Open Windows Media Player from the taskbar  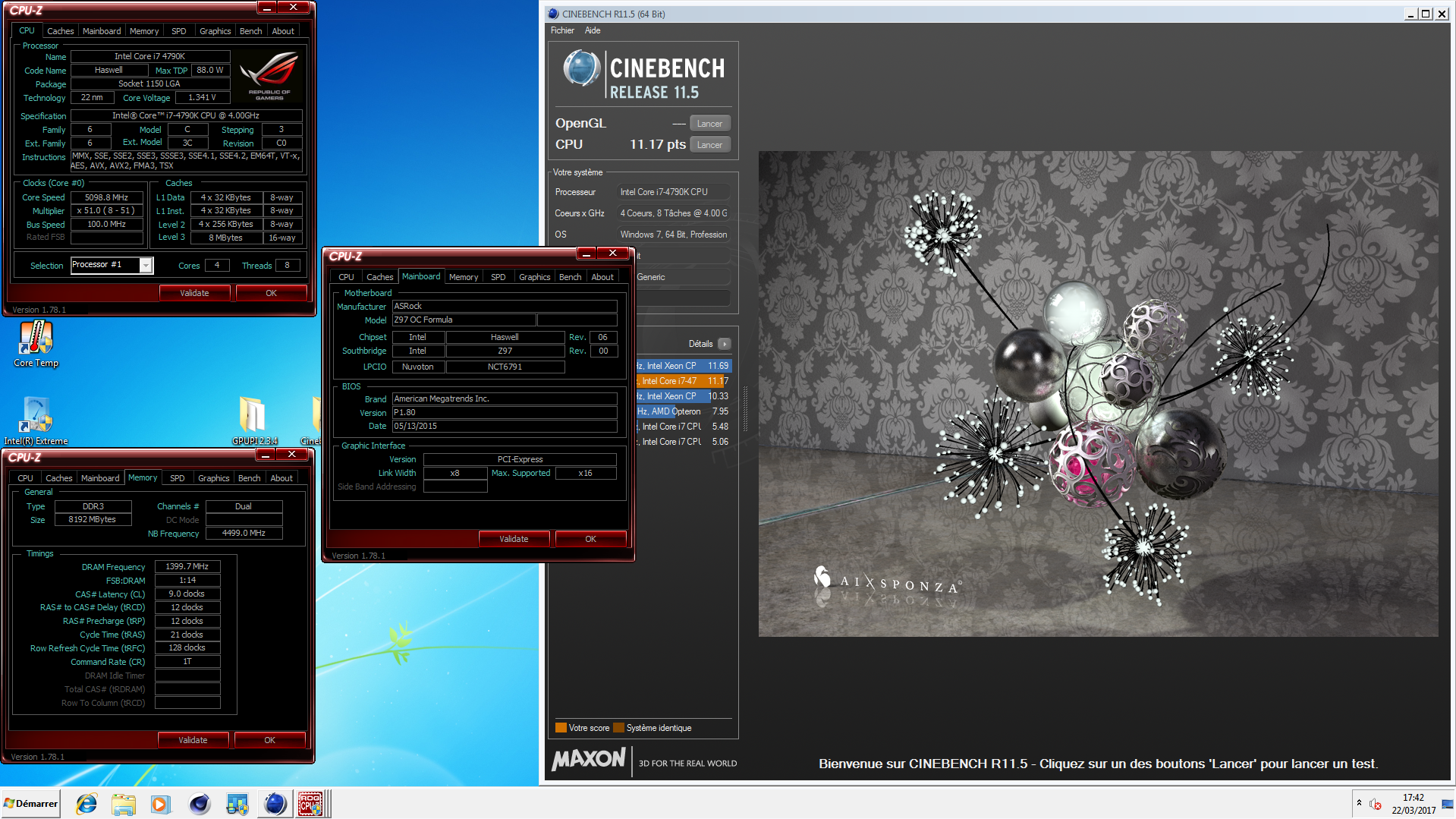click(161, 804)
